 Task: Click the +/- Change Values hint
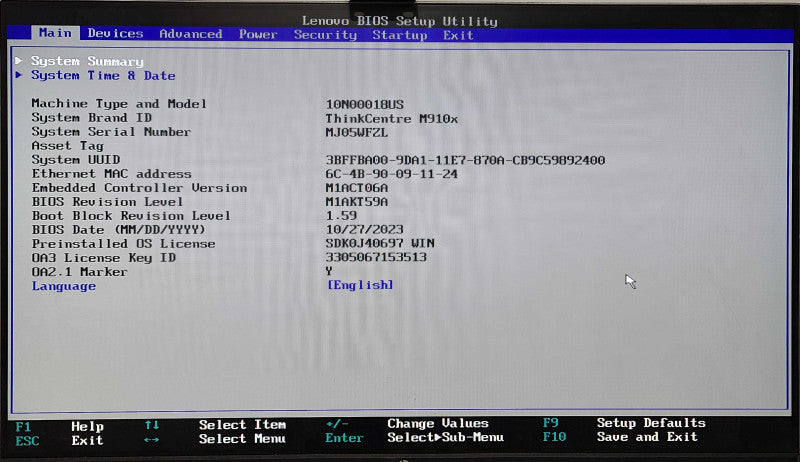(407, 423)
